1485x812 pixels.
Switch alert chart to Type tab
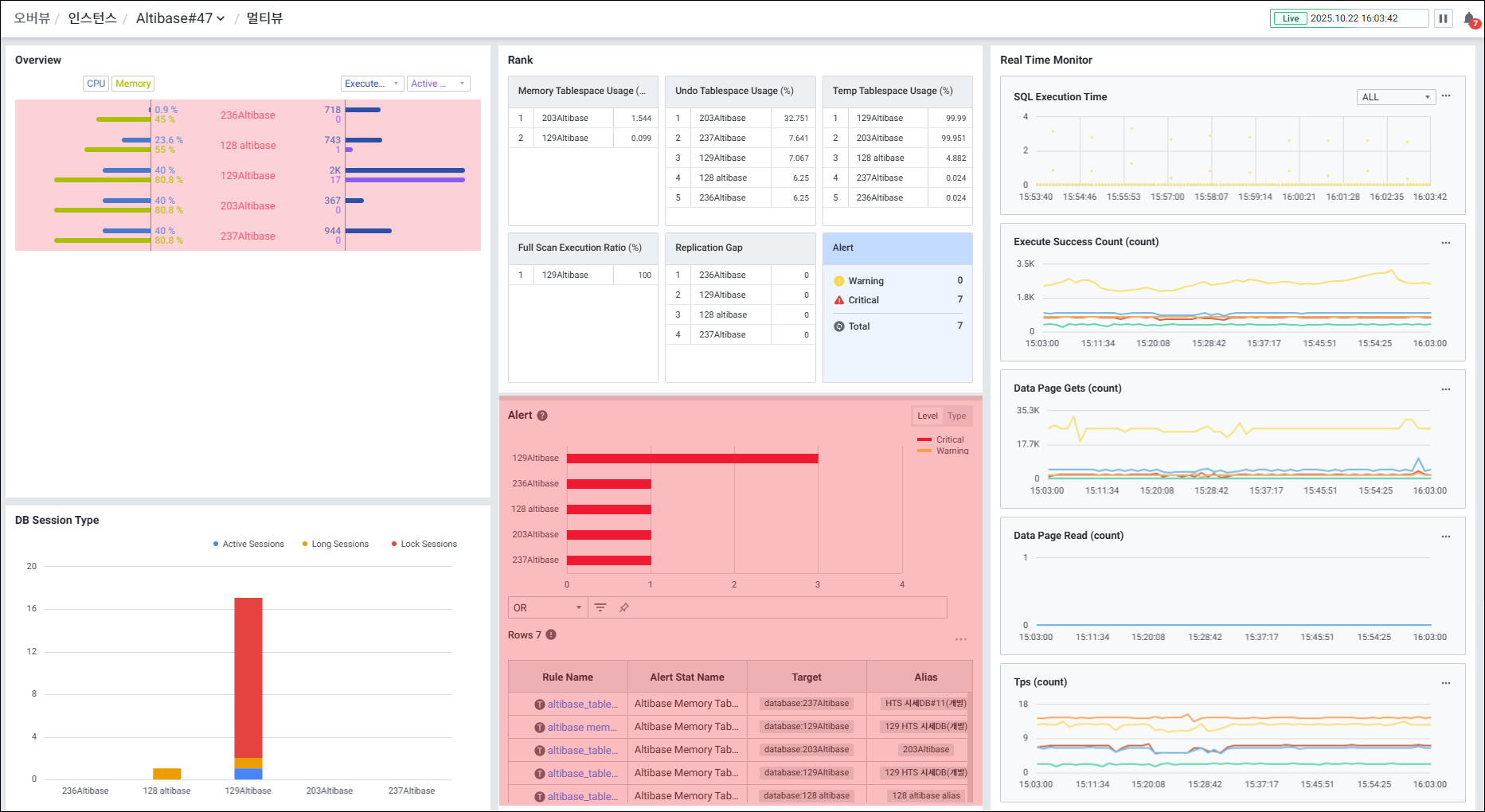point(956,416)
